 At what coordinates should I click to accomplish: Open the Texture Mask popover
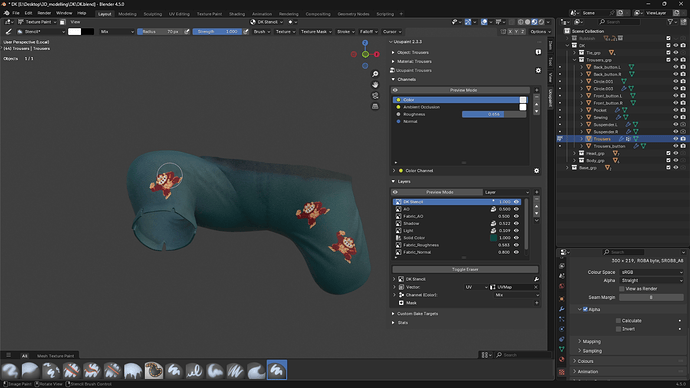click(316, 32)
